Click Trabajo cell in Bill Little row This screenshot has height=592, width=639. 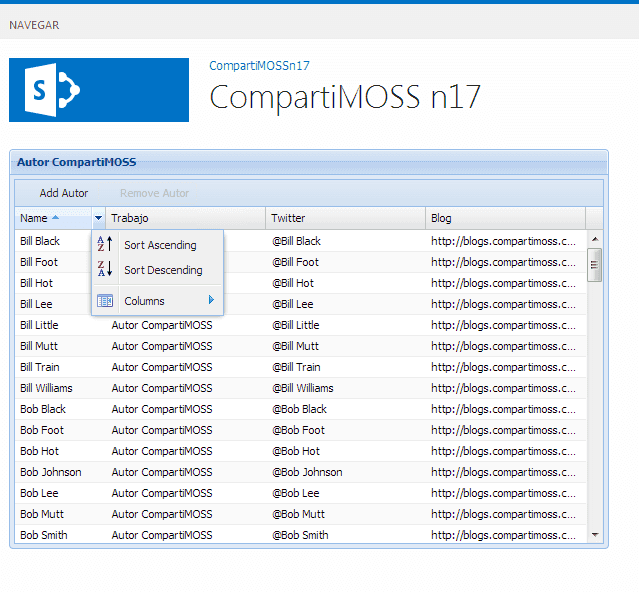click(186, 325)
